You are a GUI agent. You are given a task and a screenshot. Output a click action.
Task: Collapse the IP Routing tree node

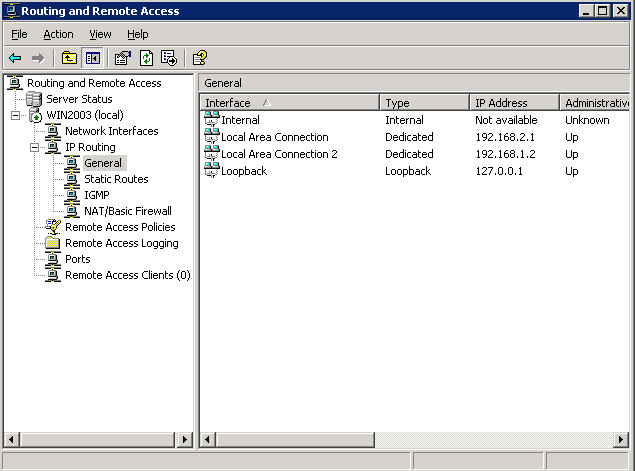point(35,147)
